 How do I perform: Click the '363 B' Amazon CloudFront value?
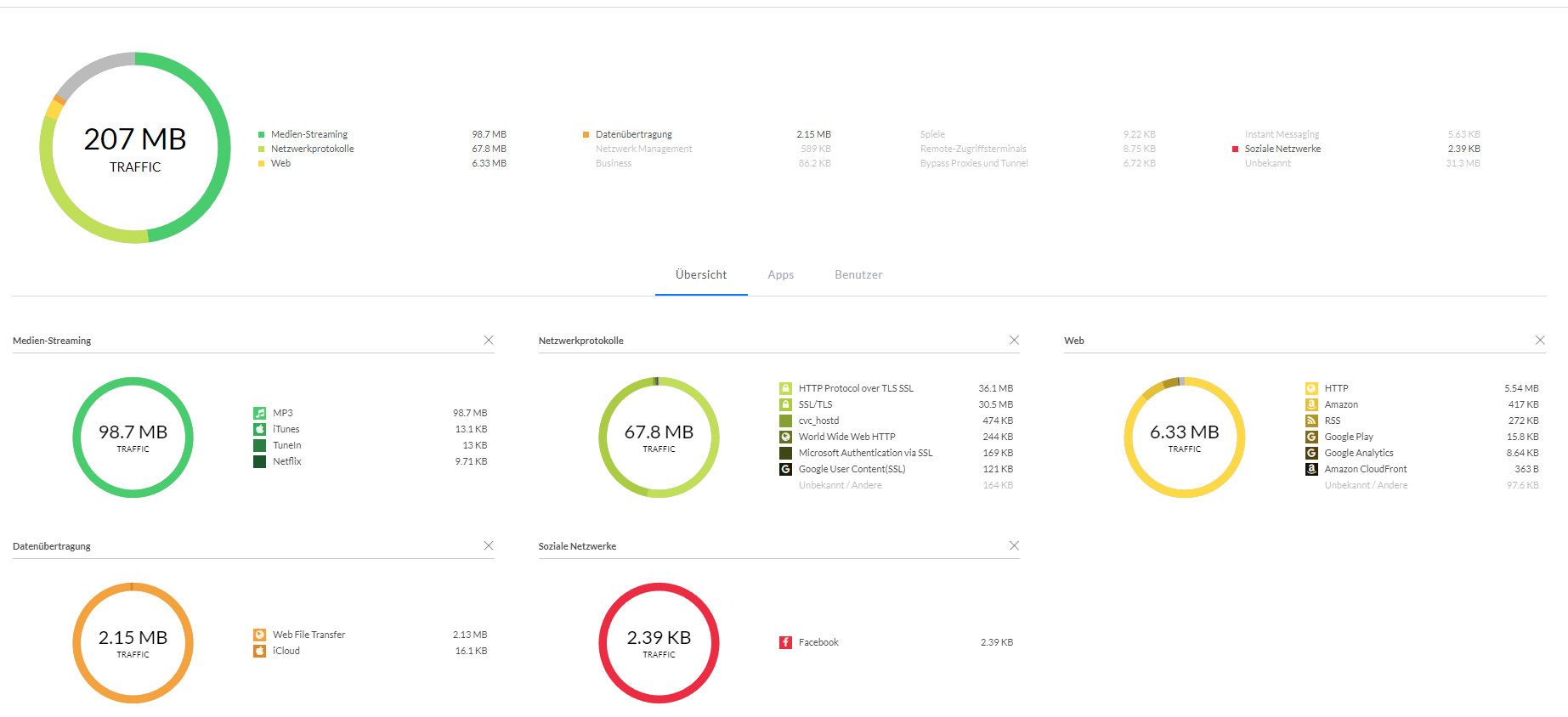1526,469
